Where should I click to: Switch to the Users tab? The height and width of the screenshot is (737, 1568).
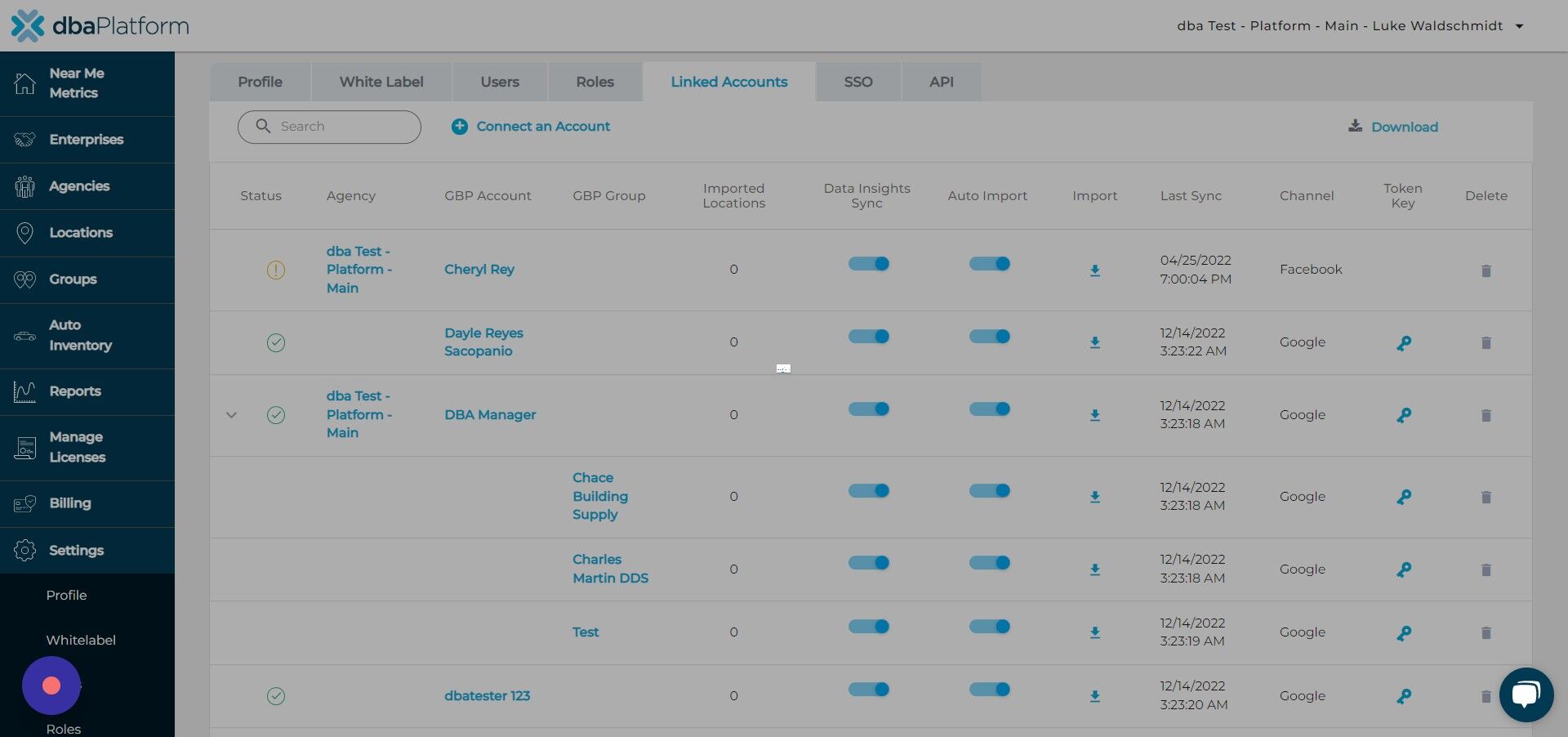tap(500, 82)
